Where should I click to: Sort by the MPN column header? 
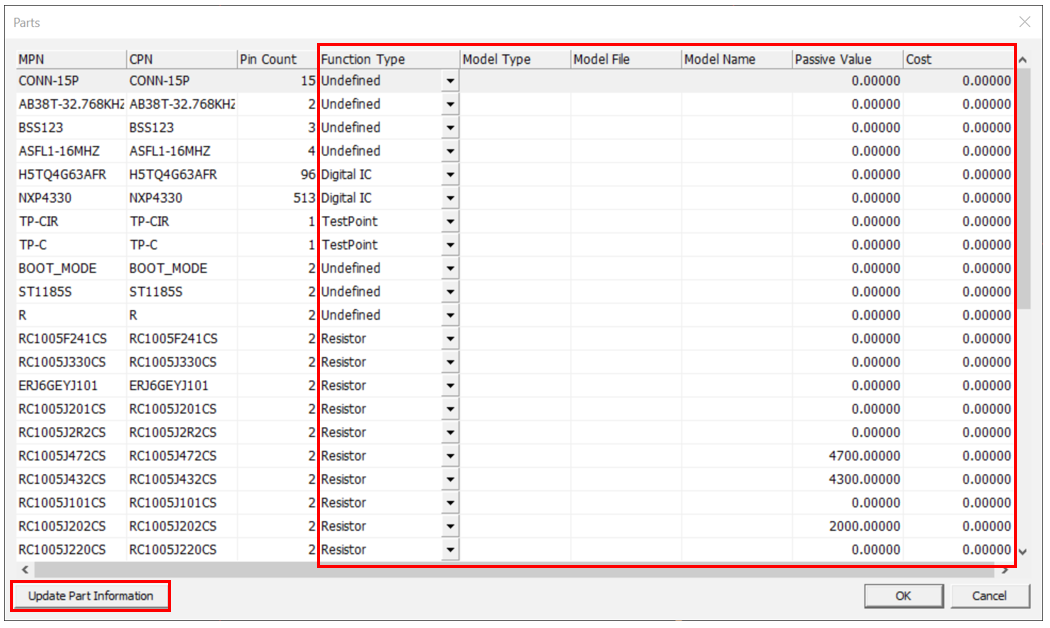(x=70, y=59)
